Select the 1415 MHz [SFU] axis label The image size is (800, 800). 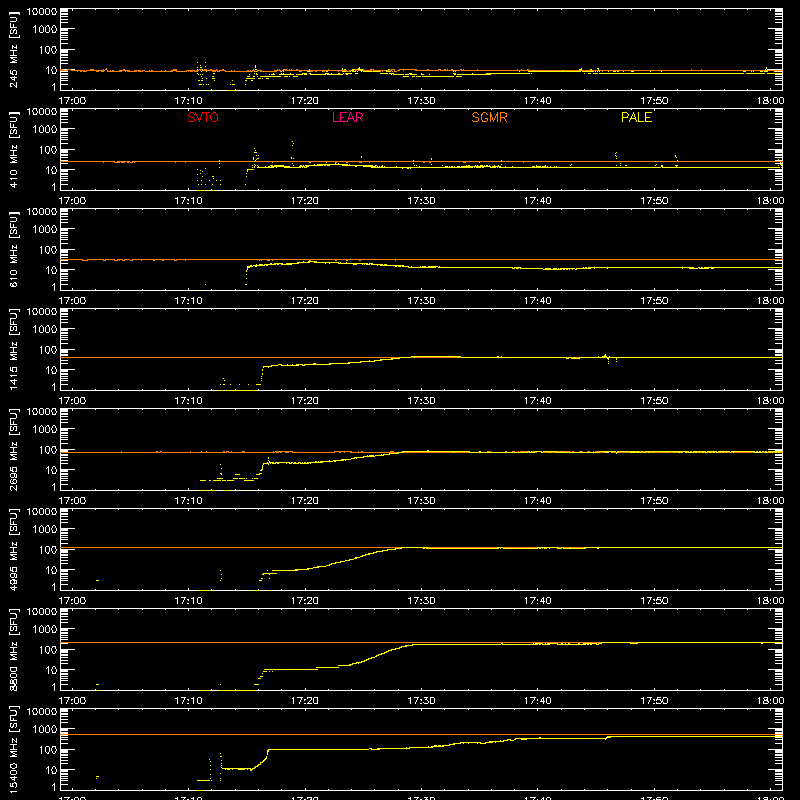14,349
